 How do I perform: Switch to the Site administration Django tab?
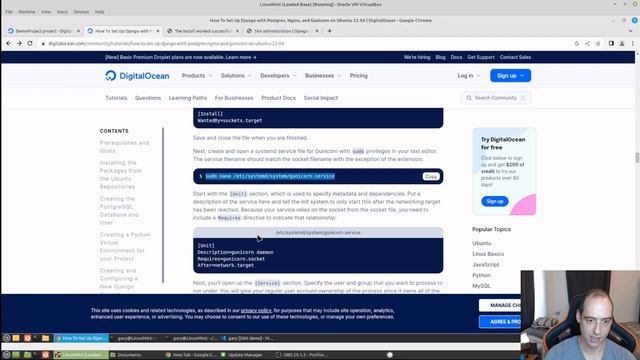tap(282, 31)
